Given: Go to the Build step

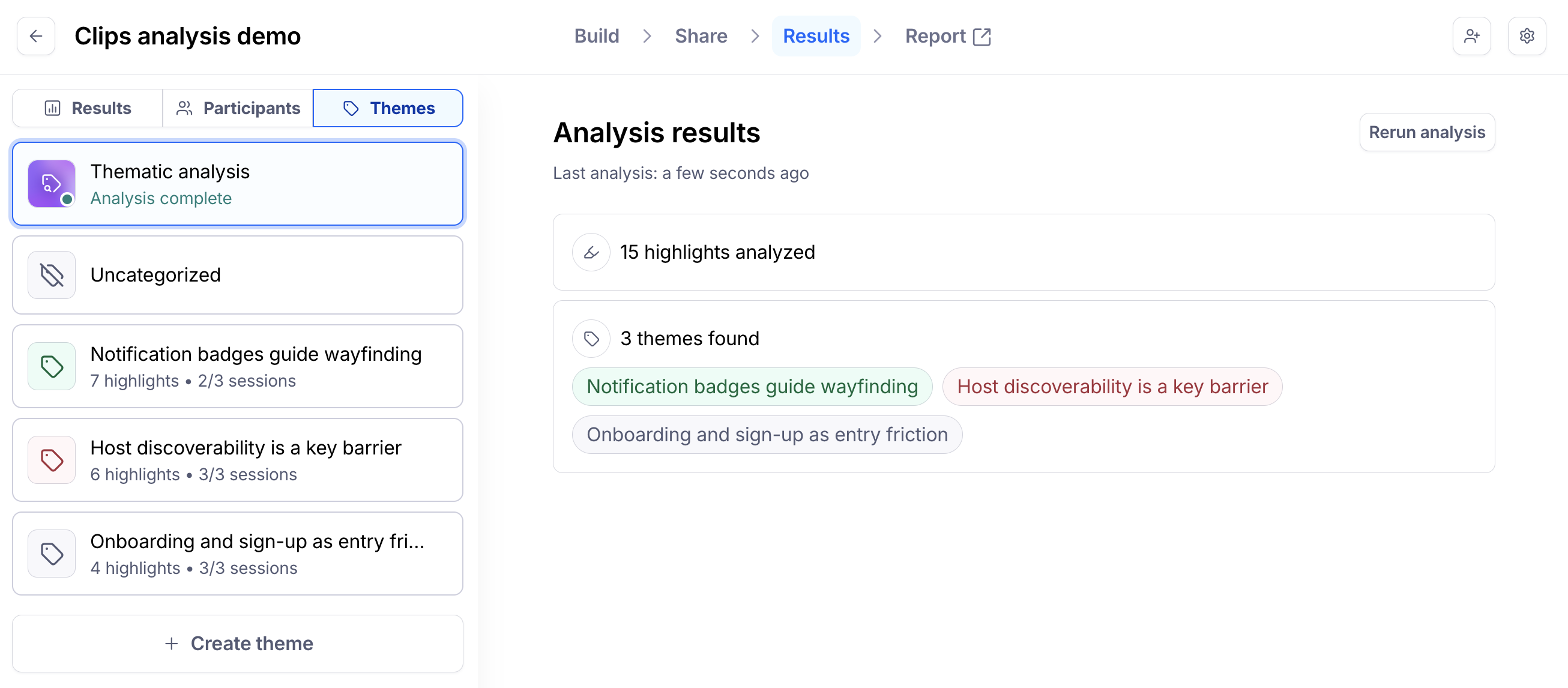Looking at the screenshot, I should [596, 36].
